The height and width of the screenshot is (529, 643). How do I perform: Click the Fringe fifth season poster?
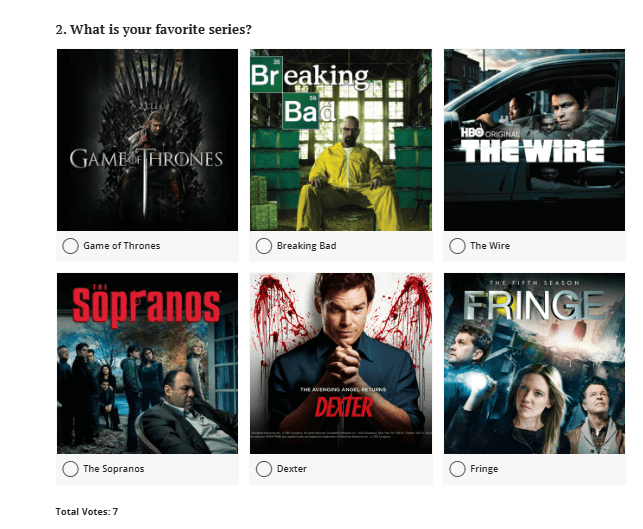534,363
